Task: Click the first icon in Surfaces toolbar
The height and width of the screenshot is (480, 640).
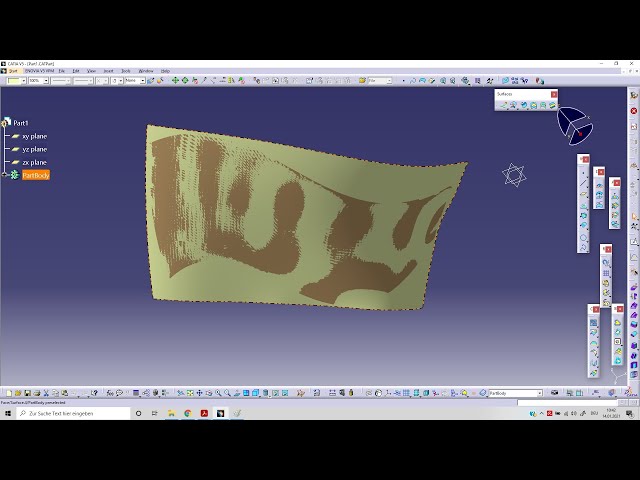Action: 504,105
